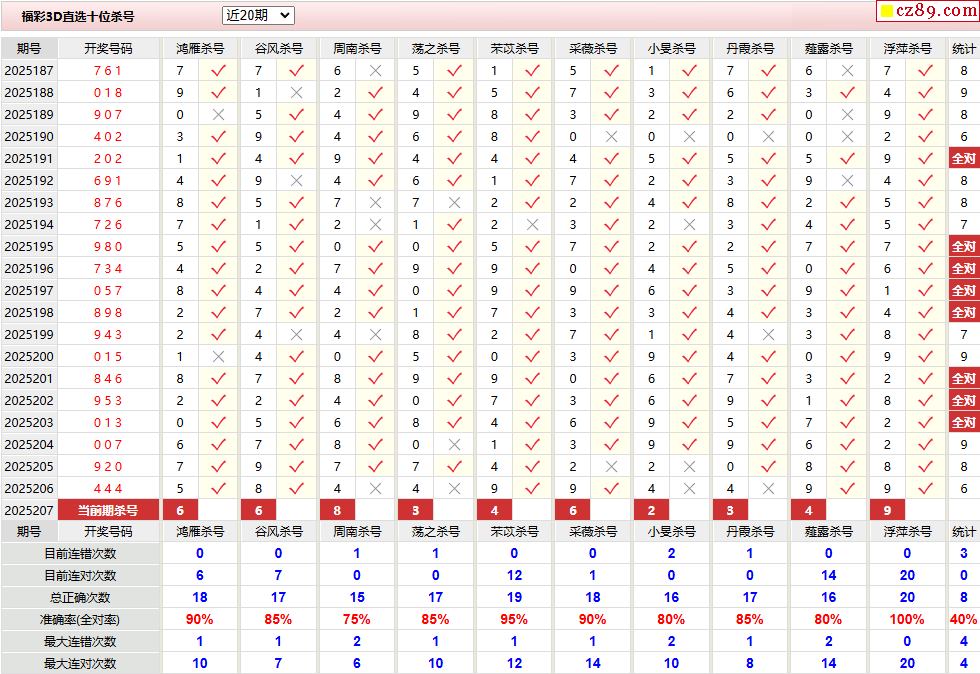
Task: Click current-period 小旻杀号 red number 2
Action: click(651, 510)
